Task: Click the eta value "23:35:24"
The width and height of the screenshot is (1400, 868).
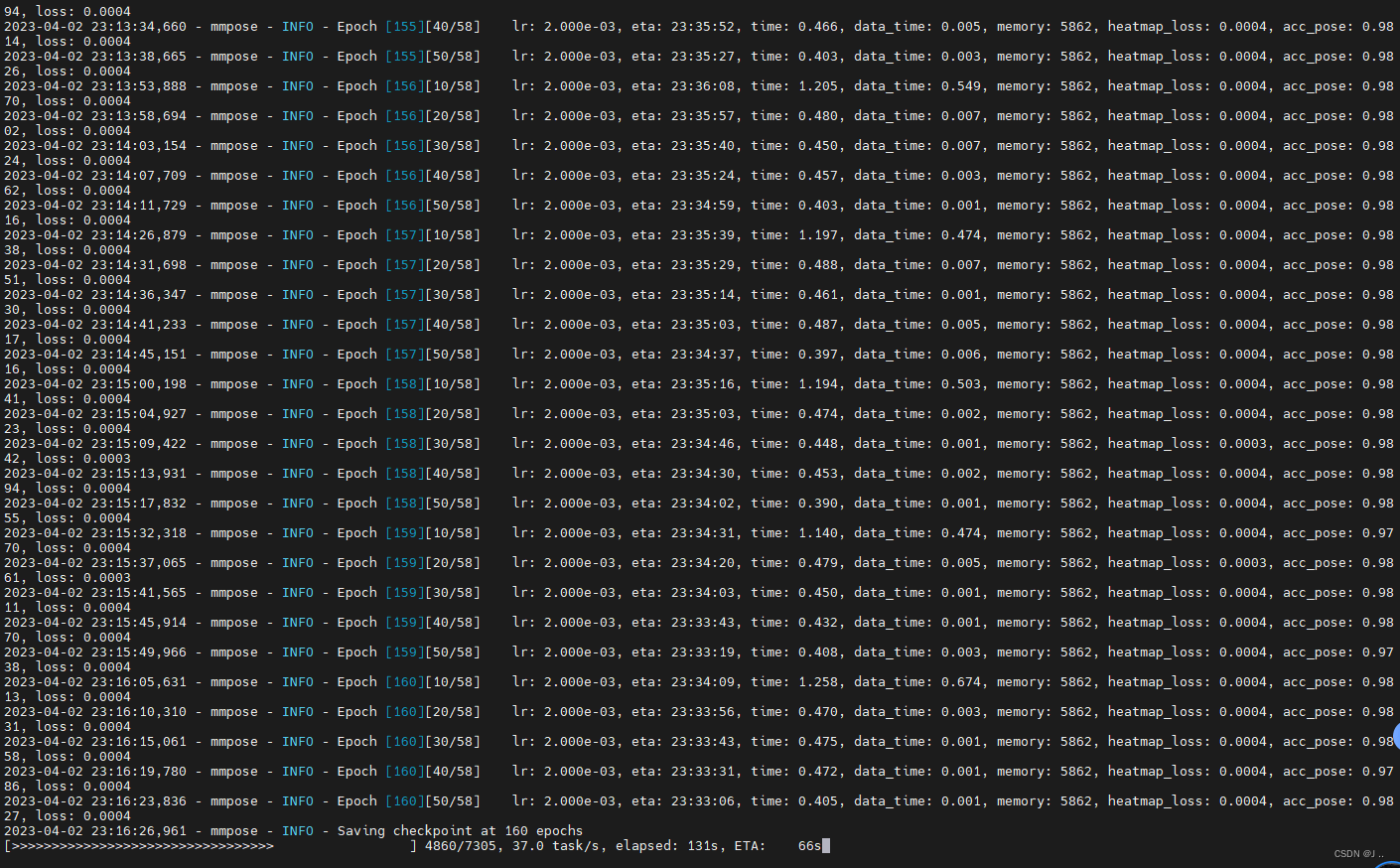Action: point(702,176)
